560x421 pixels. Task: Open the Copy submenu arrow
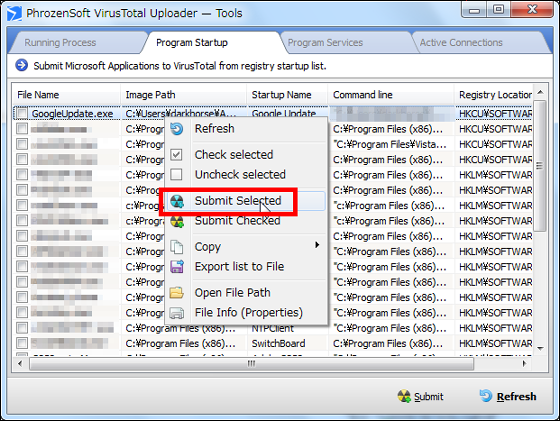[x=316, y=245]
